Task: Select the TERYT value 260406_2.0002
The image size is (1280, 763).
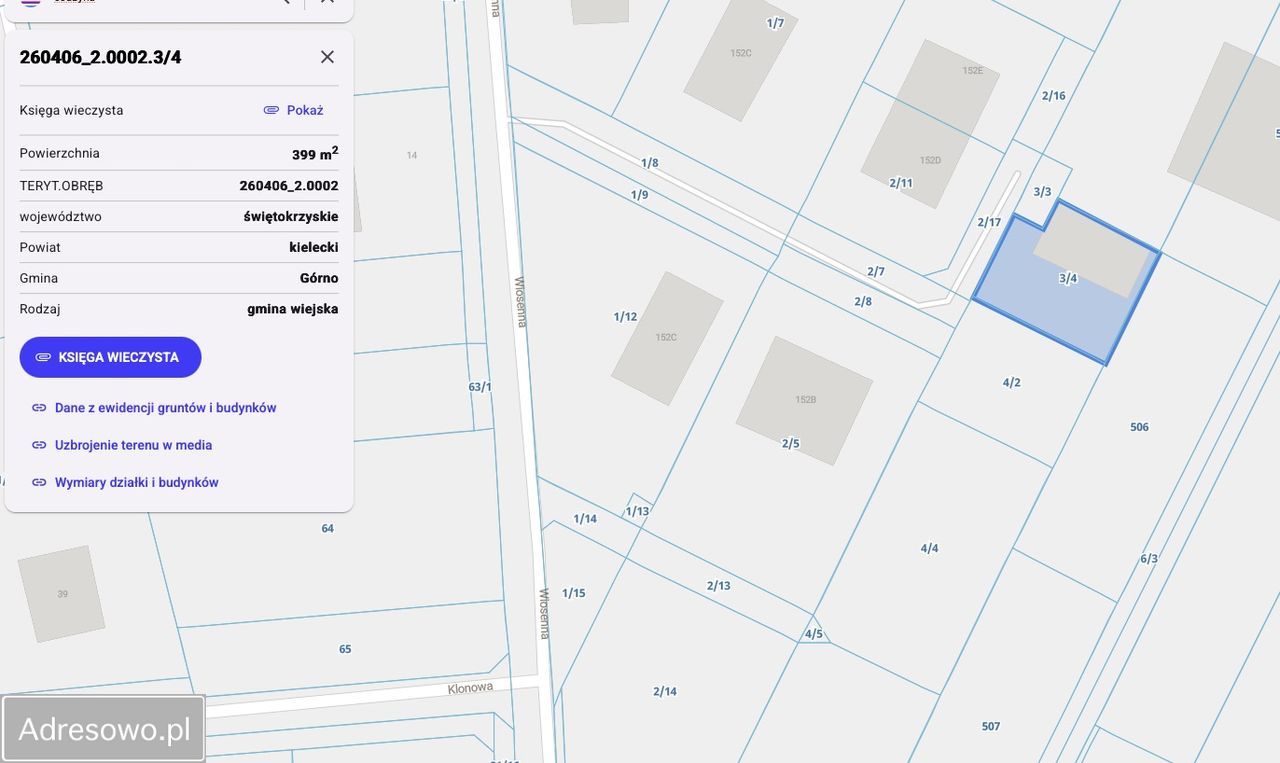Action: (x=289, y=186)
